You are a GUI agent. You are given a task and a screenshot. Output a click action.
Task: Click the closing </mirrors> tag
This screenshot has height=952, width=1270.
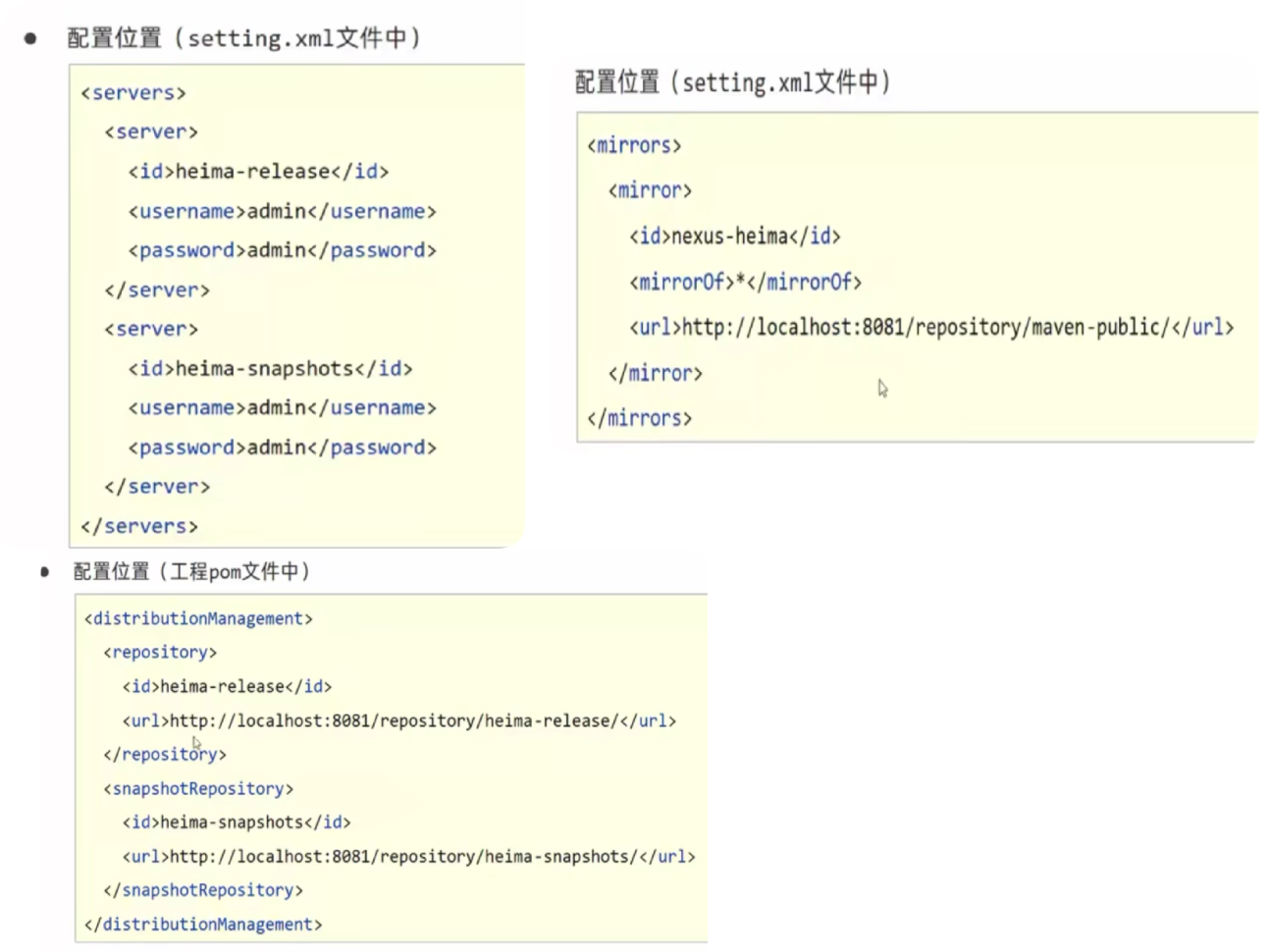click(639, 419)
